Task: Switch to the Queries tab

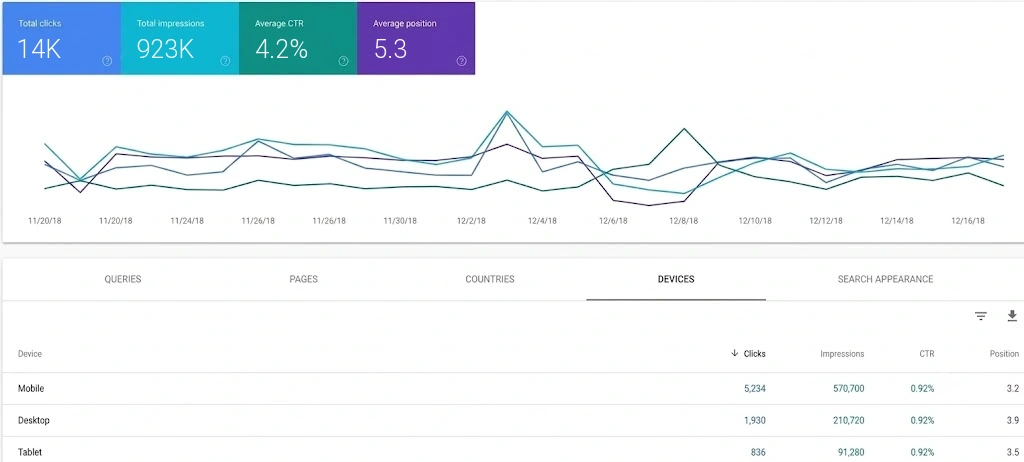Action: click(123, 279)
